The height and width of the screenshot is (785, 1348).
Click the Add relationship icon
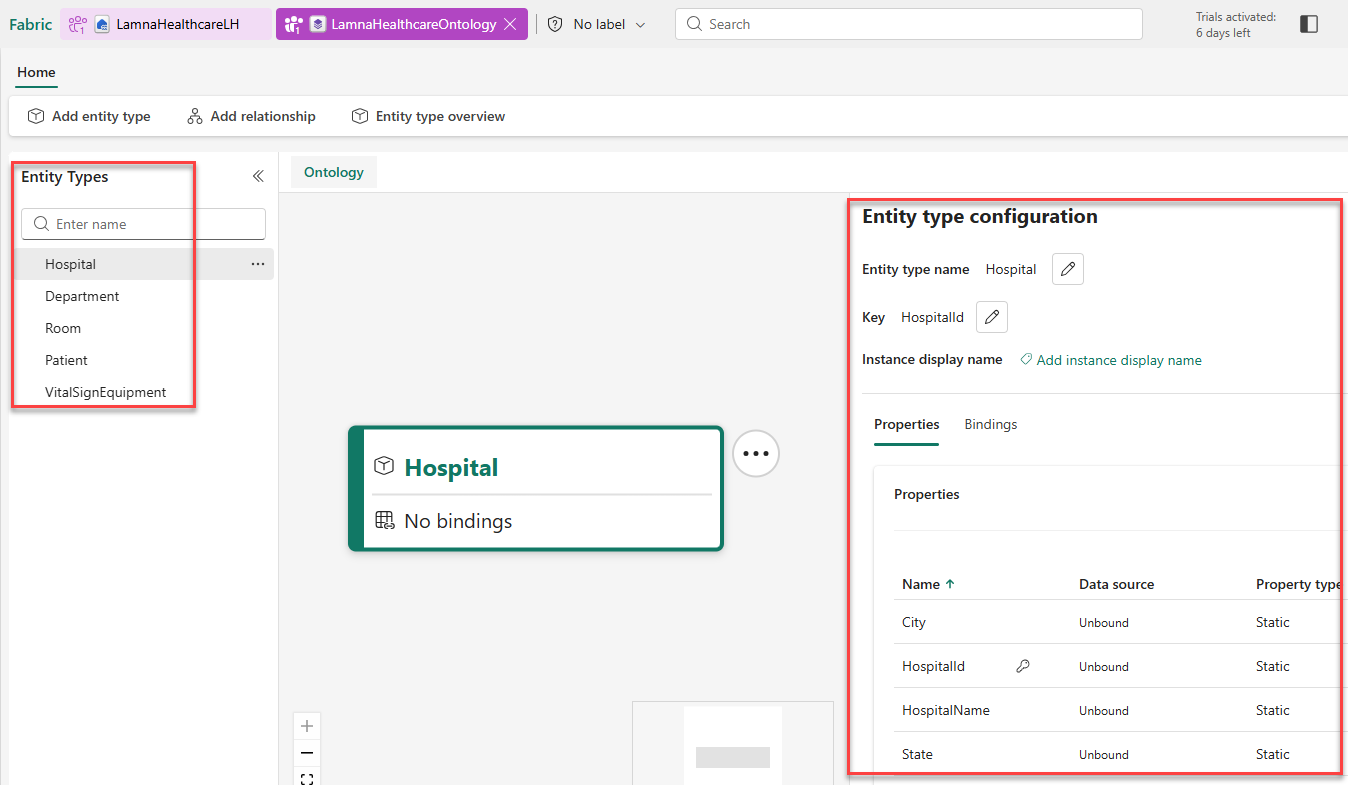coord(194,116)
